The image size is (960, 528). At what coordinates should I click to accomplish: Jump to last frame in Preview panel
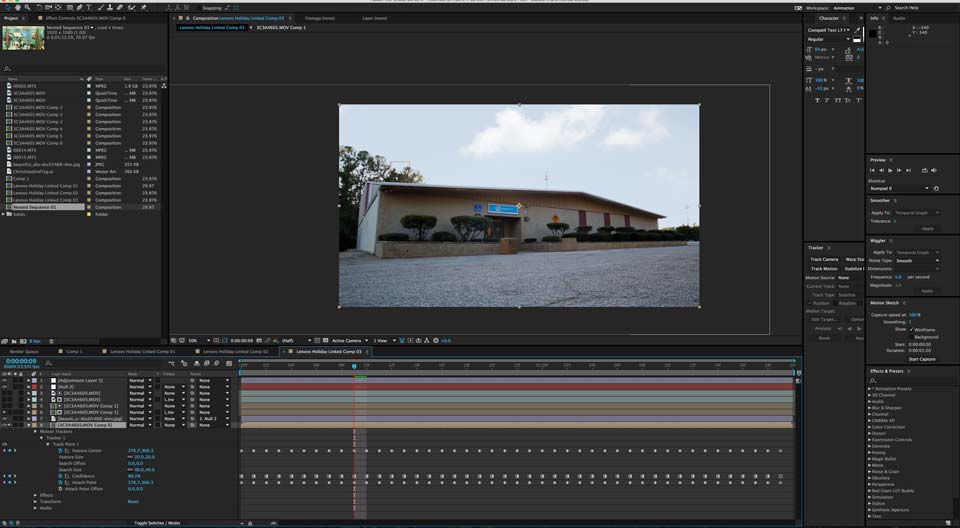click(x=909, y=170)
